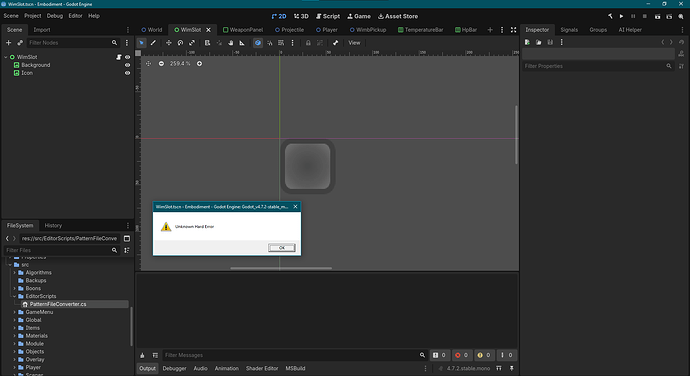Screen dimensions: 690x376
Task: Expand the Algorithms folder
Action: [15, 273]
